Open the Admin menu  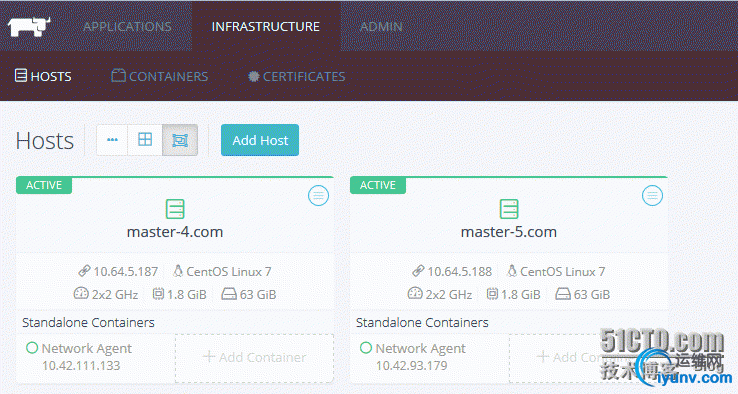(381, 26)
